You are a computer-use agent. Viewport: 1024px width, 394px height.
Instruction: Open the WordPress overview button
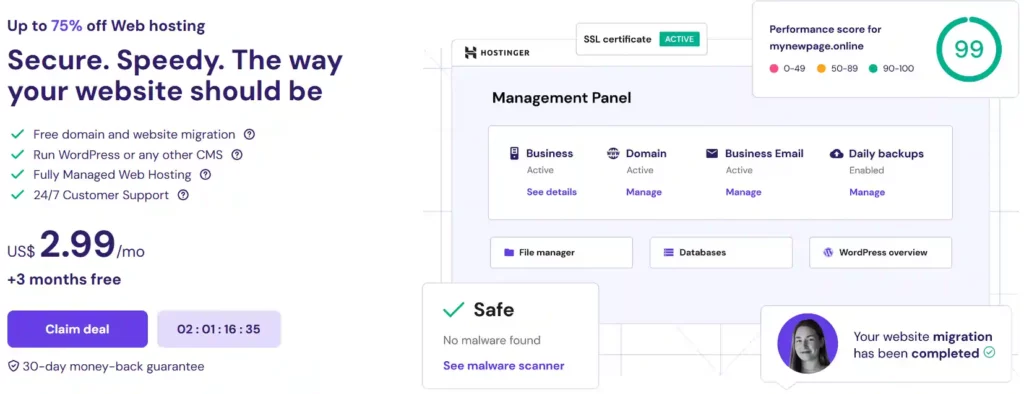point(880,252)
